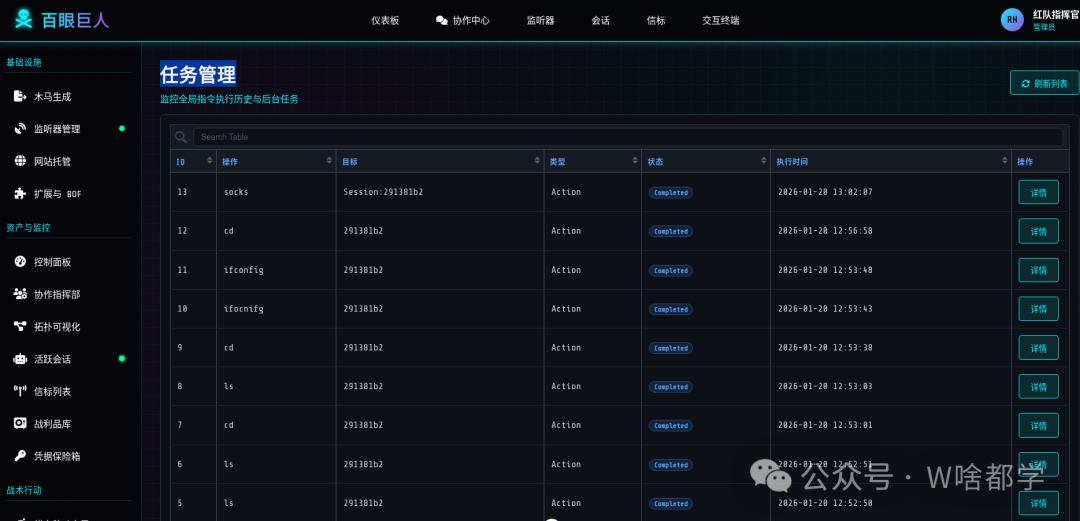Click the 控制面板 gauge icon
Screen dimensions: 1080x521
(x=20, y=262)
